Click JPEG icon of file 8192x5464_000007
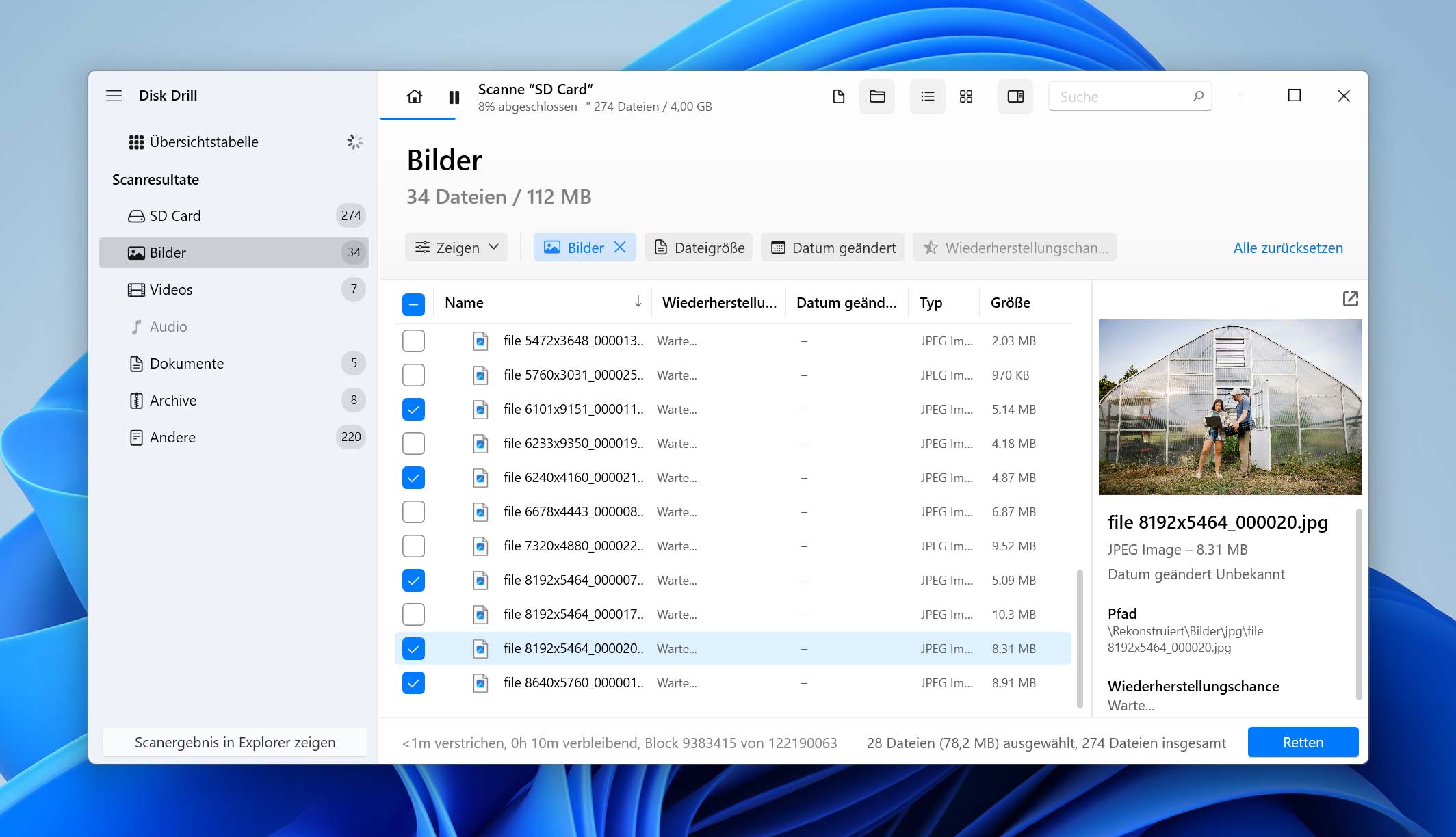 click(x=481, y=581)
